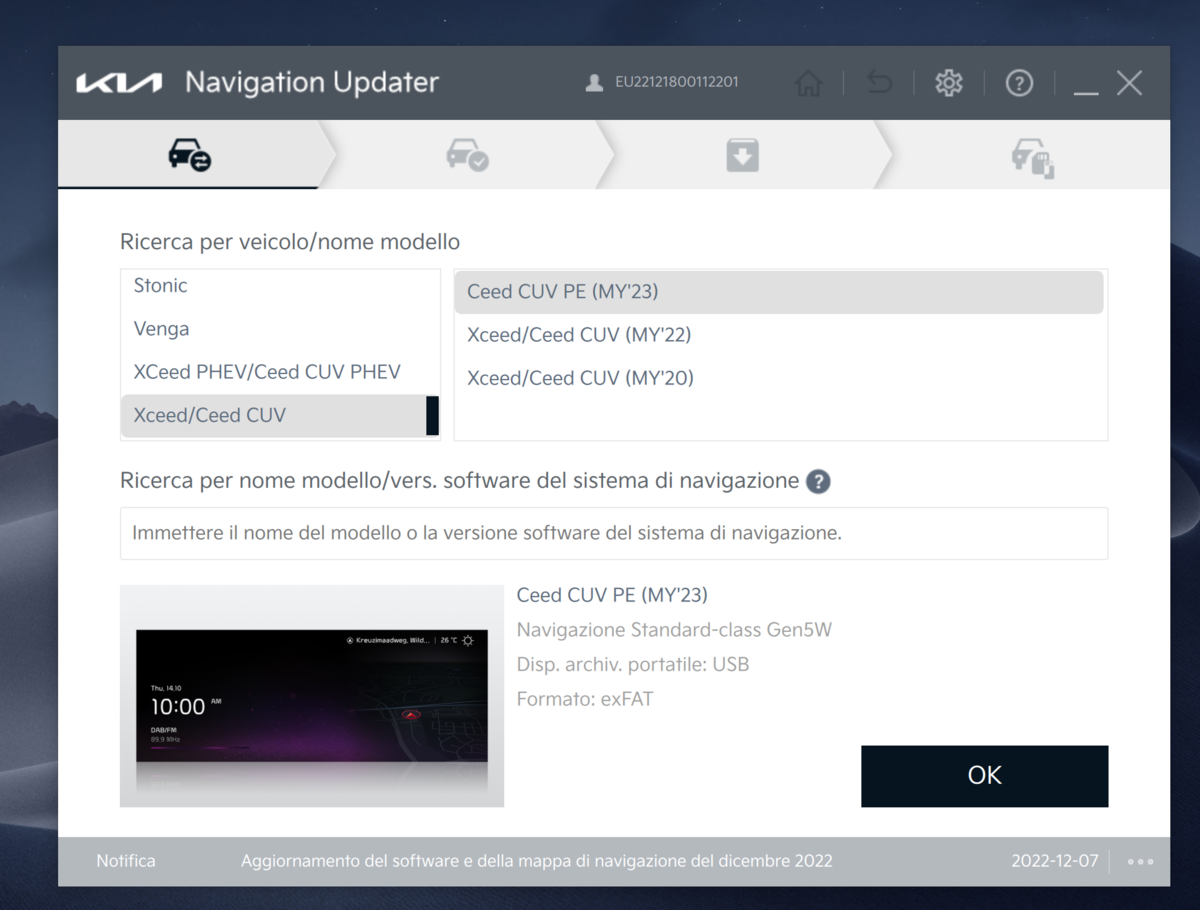Focus the navigation system search field
This screenshot has height=910, width=1200.
[614, 533]
